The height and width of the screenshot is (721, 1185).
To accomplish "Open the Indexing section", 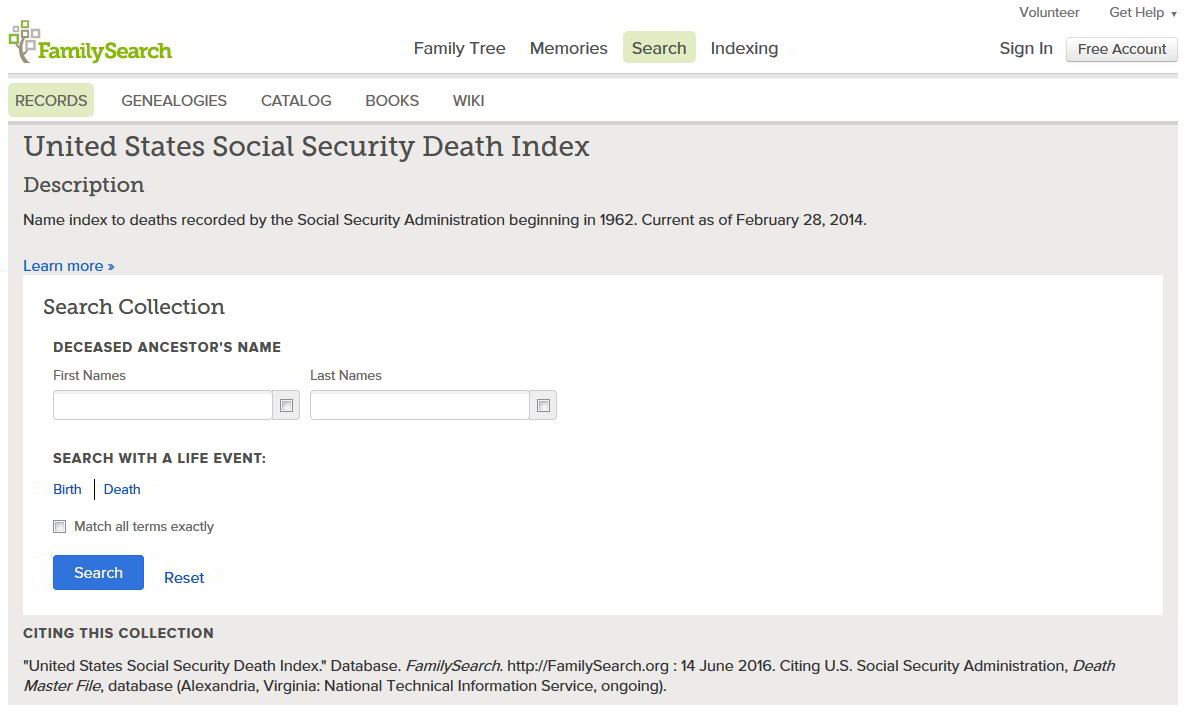I will (x=744, y=48).
